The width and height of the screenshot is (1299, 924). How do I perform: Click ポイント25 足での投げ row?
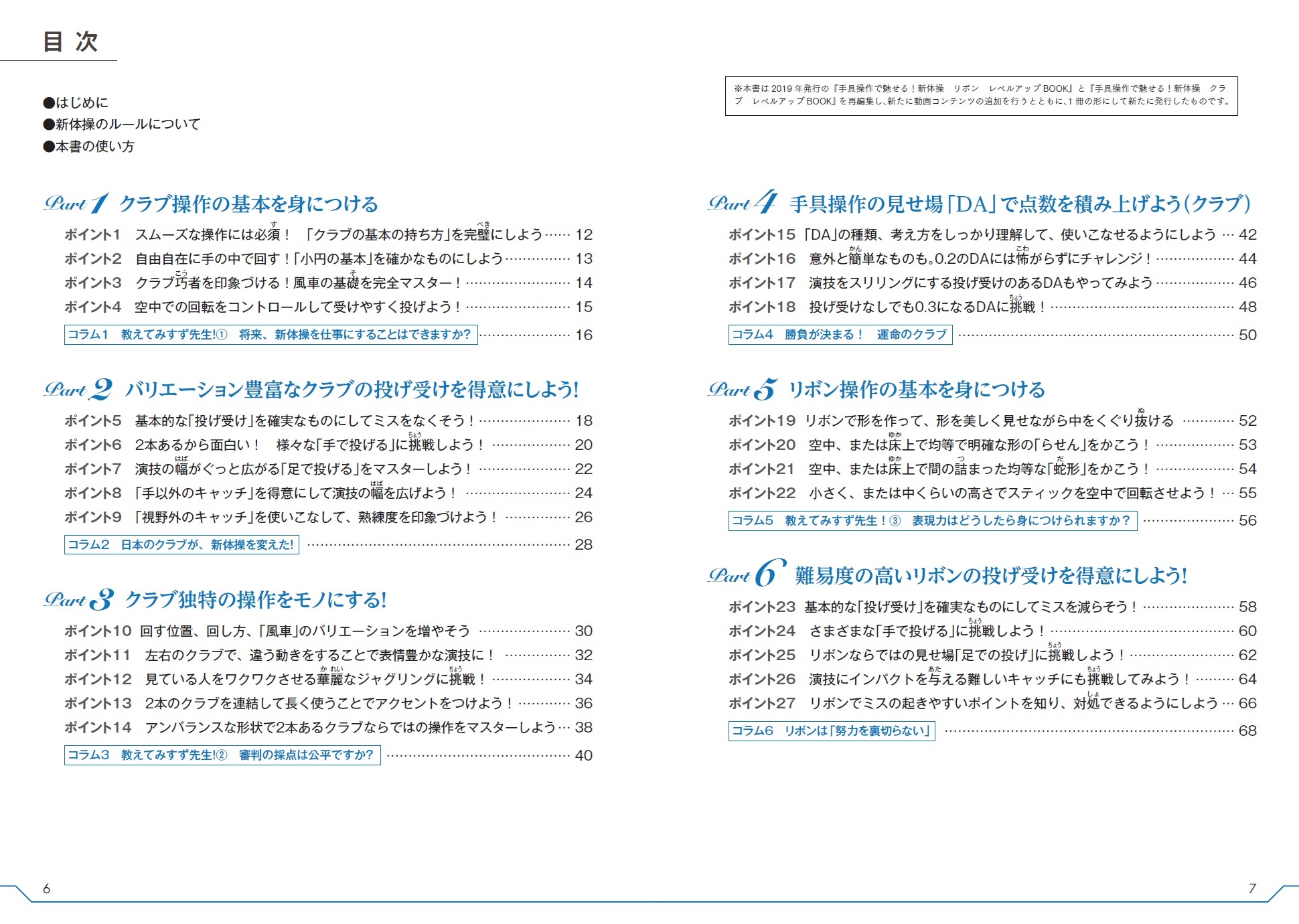click(x=992, y=655)
